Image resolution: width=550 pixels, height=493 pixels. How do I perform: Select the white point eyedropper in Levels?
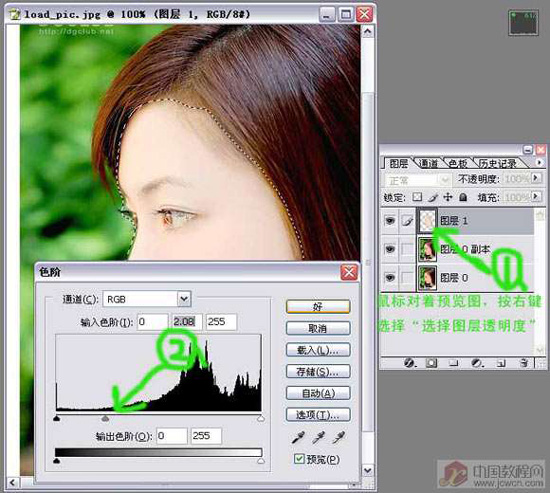(339, 437)
